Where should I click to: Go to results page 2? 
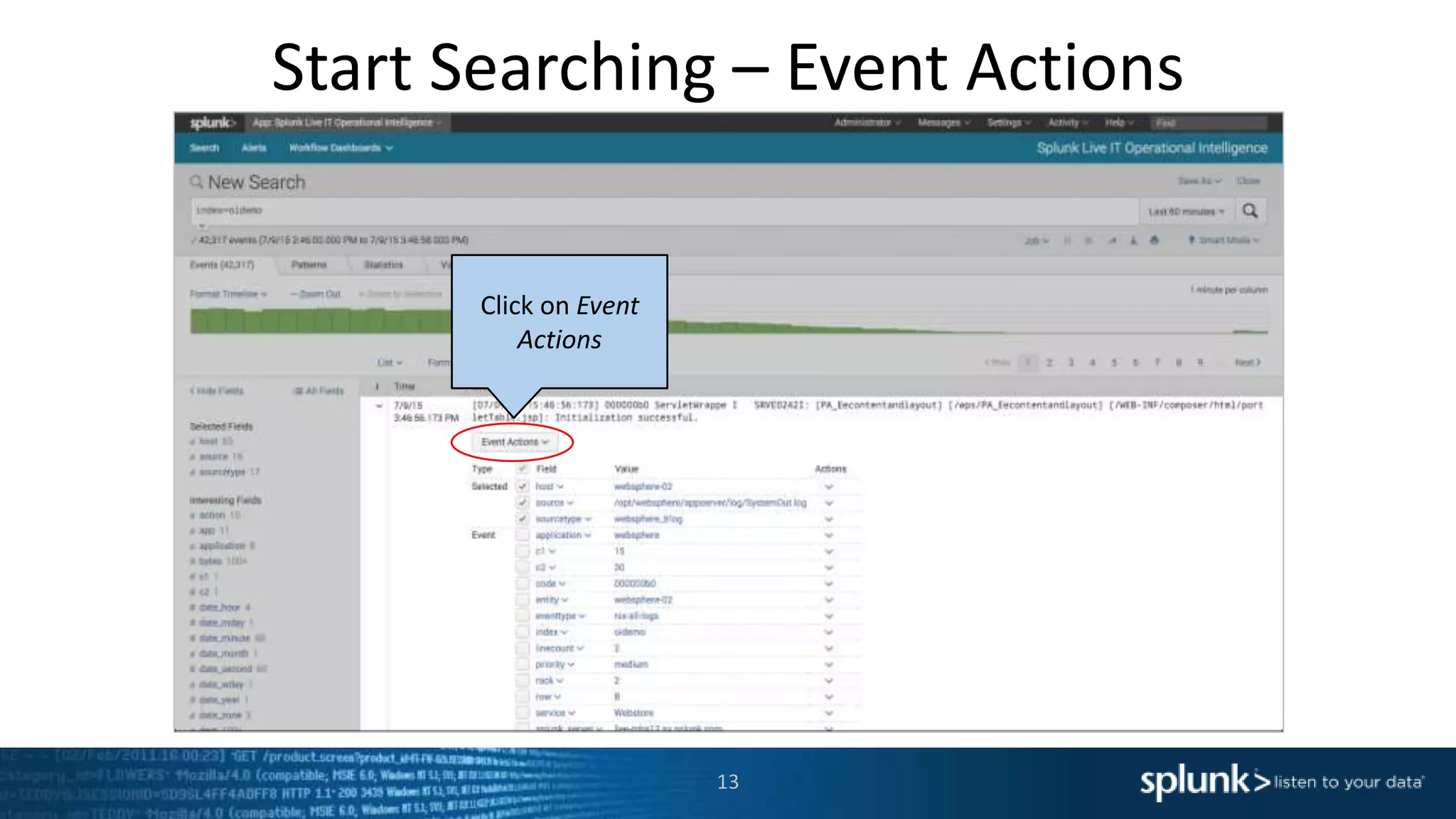coord(1049,363)
